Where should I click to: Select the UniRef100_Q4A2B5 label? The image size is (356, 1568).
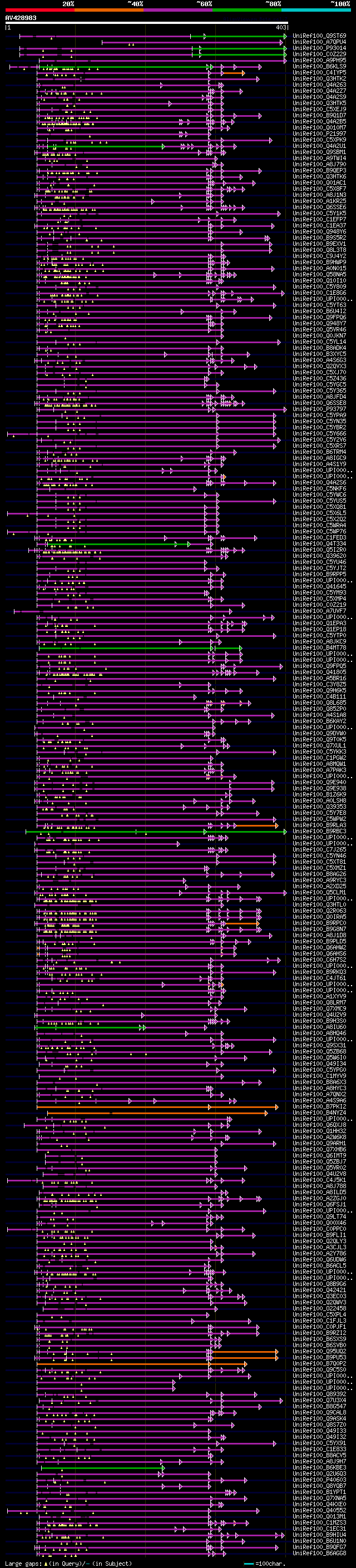pos(319,121)
